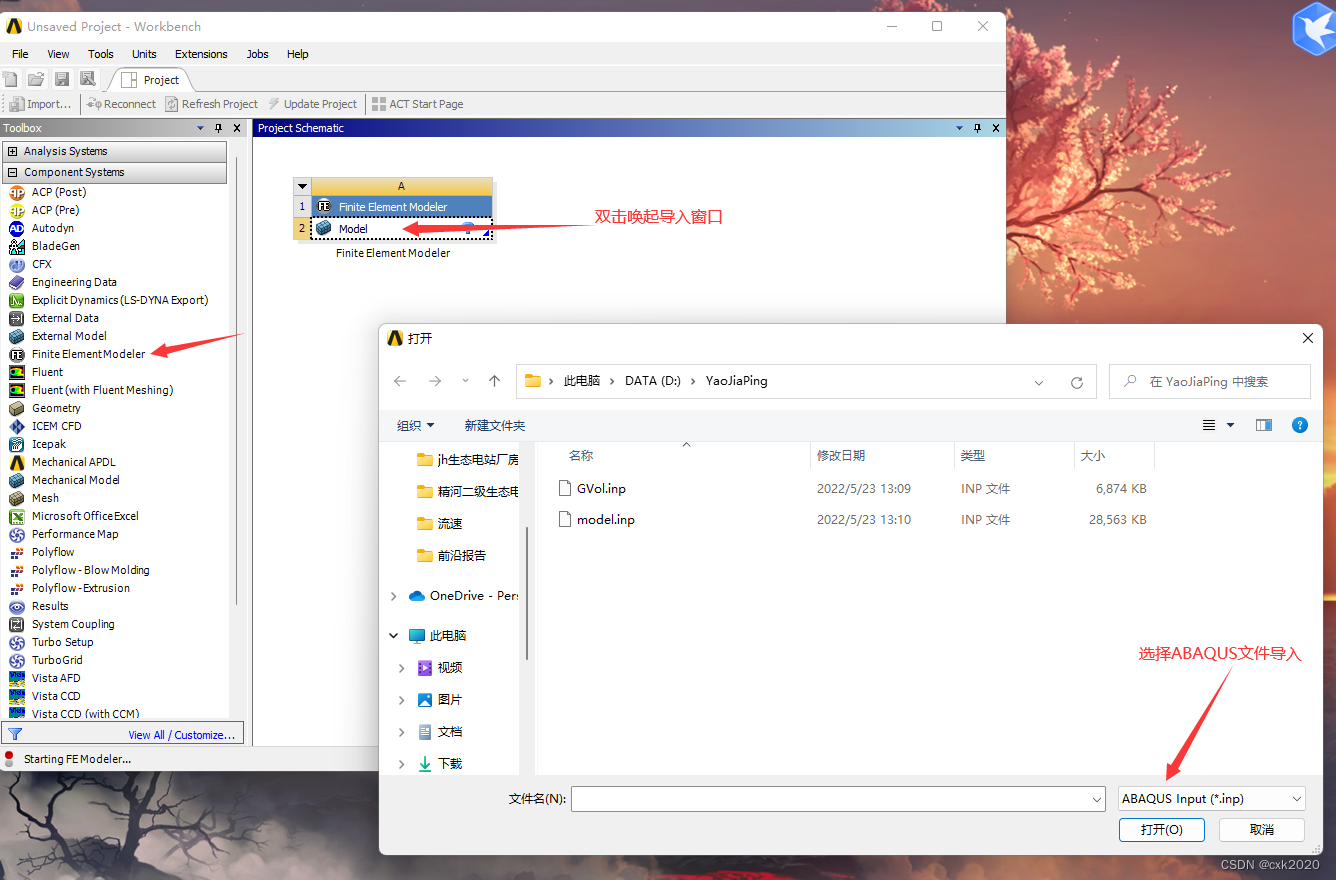Click the New project toolbar icon
Image resolution: width=1336 pixels, height=880 pixels.
pos(11,79)
